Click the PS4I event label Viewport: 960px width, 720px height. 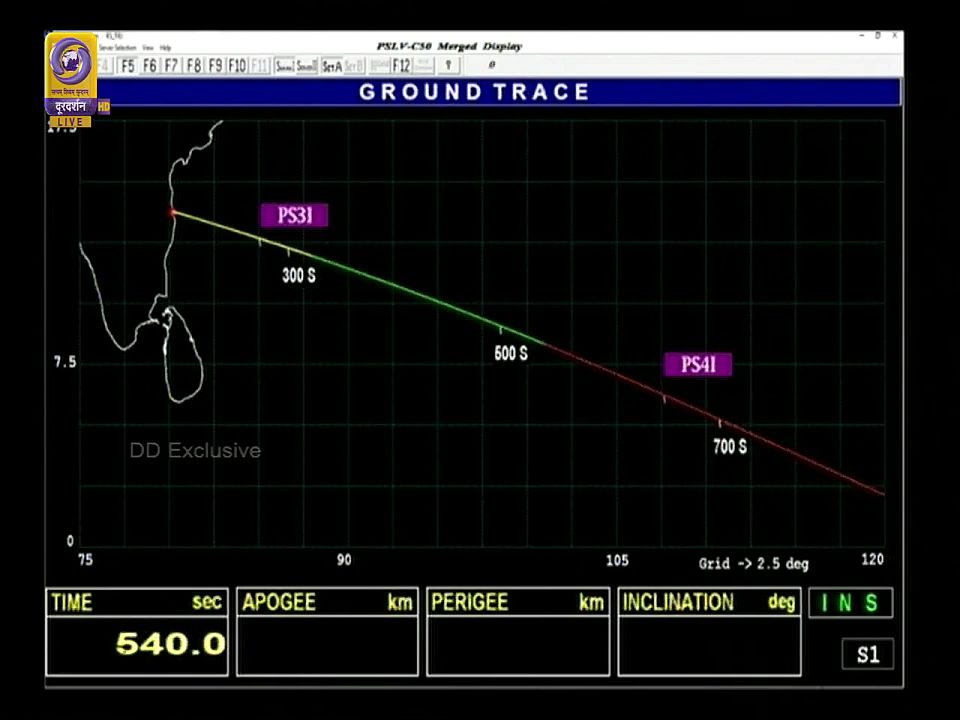pyautogui.click(x=698, y=365)
